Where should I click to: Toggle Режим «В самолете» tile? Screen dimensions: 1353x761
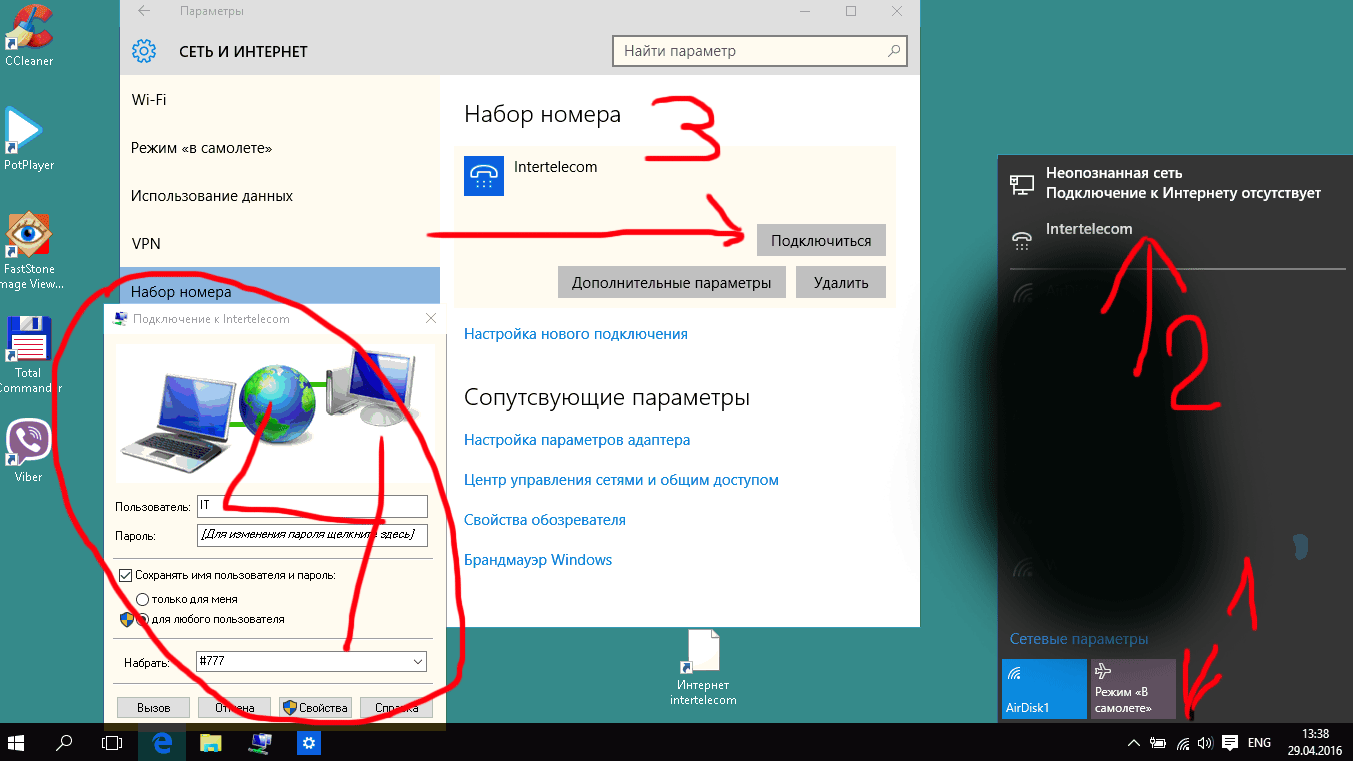point(1133,688)
